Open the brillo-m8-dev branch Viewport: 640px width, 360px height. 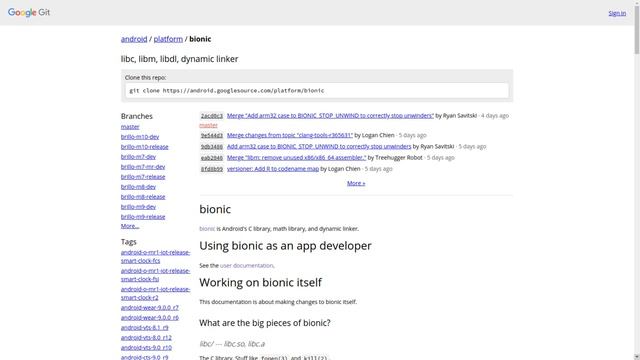[x=138, y=187]
